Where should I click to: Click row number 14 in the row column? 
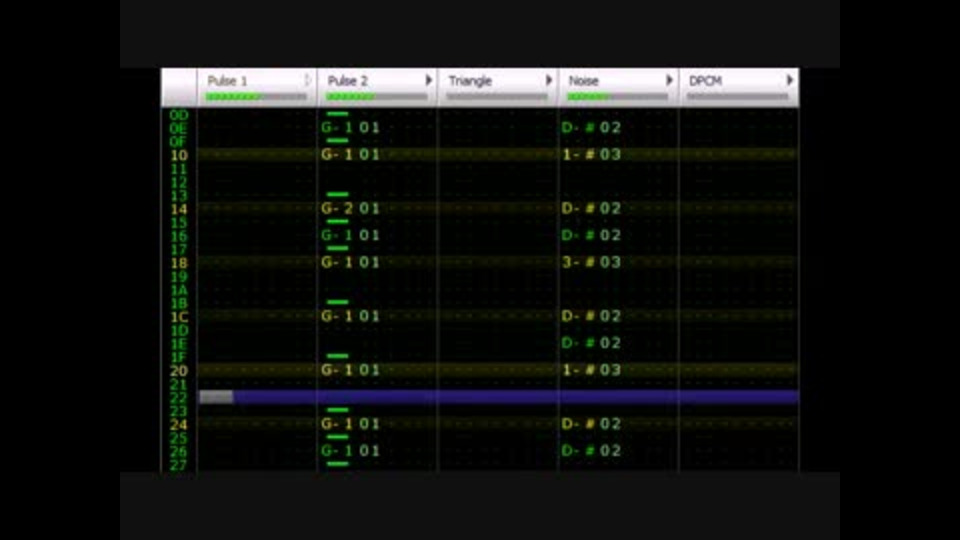179,209
